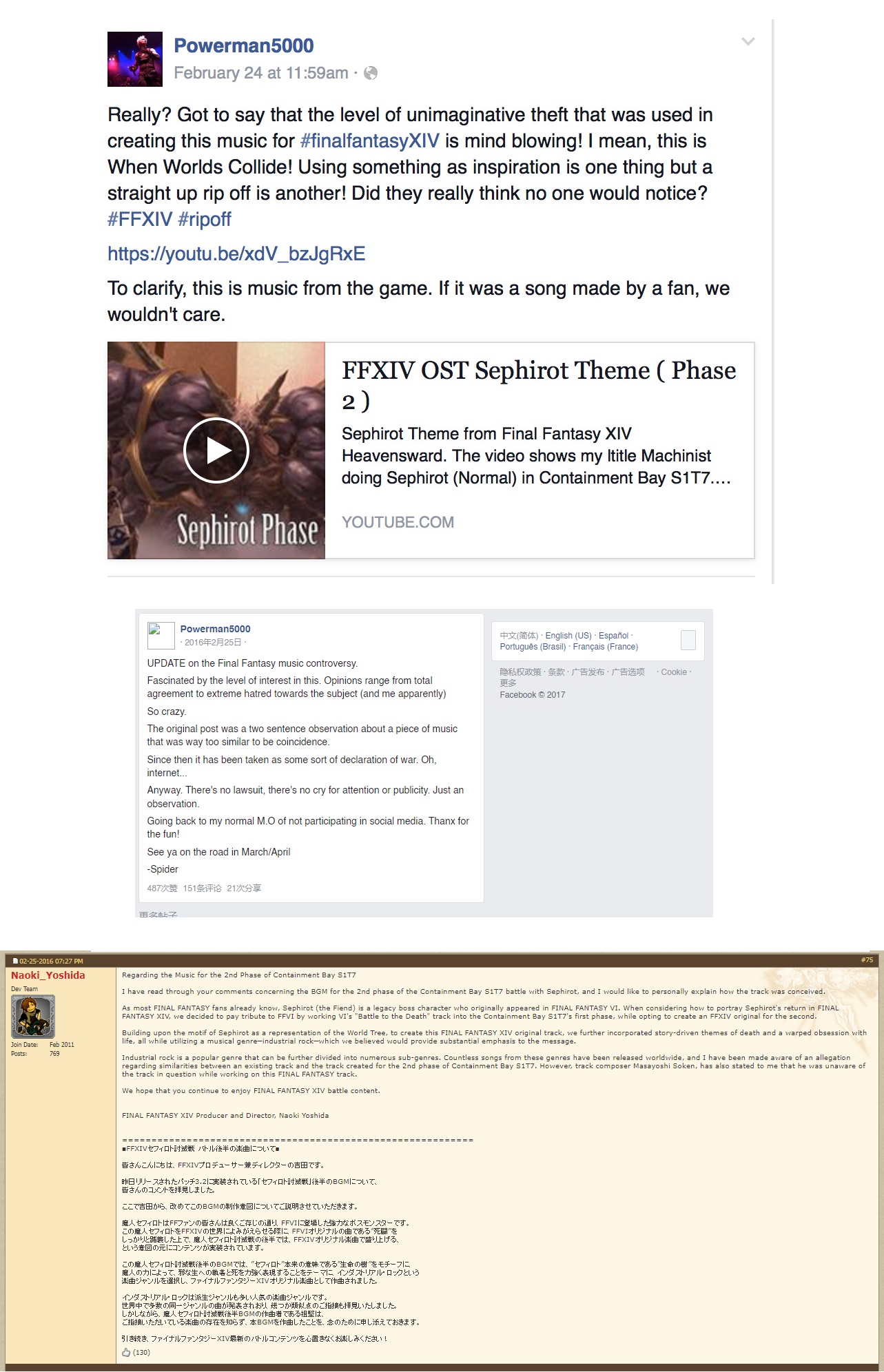Click the 'So crazy.' line

coord(167,711)
